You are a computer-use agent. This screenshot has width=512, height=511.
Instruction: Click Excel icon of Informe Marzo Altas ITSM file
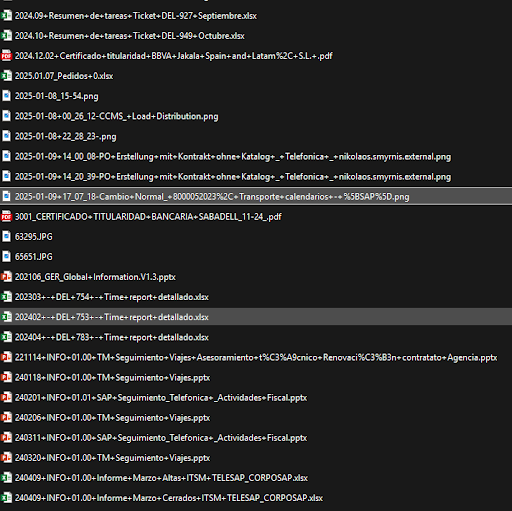click(6, 478)
